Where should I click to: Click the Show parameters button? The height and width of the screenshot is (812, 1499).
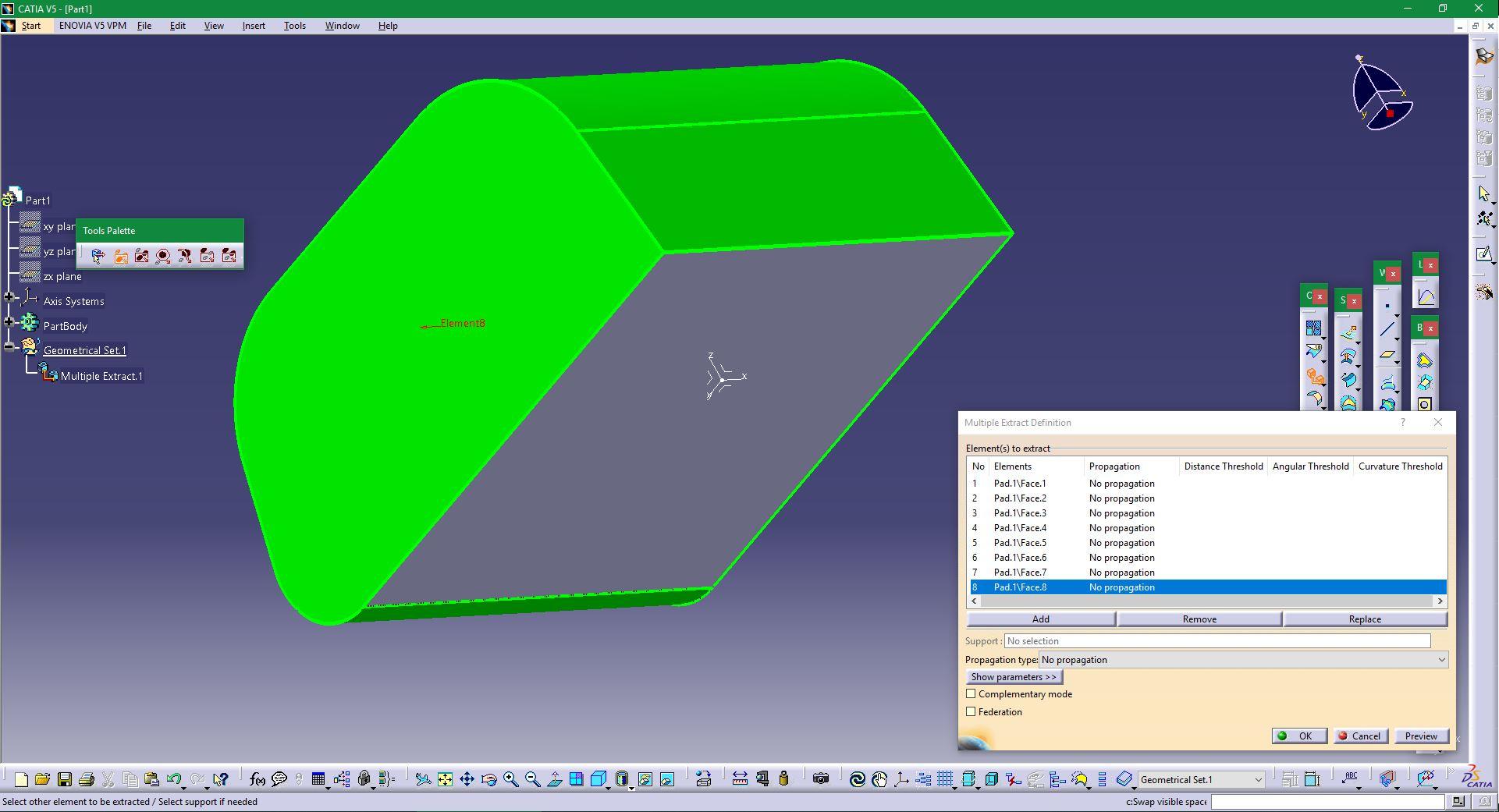point(1014,676)
